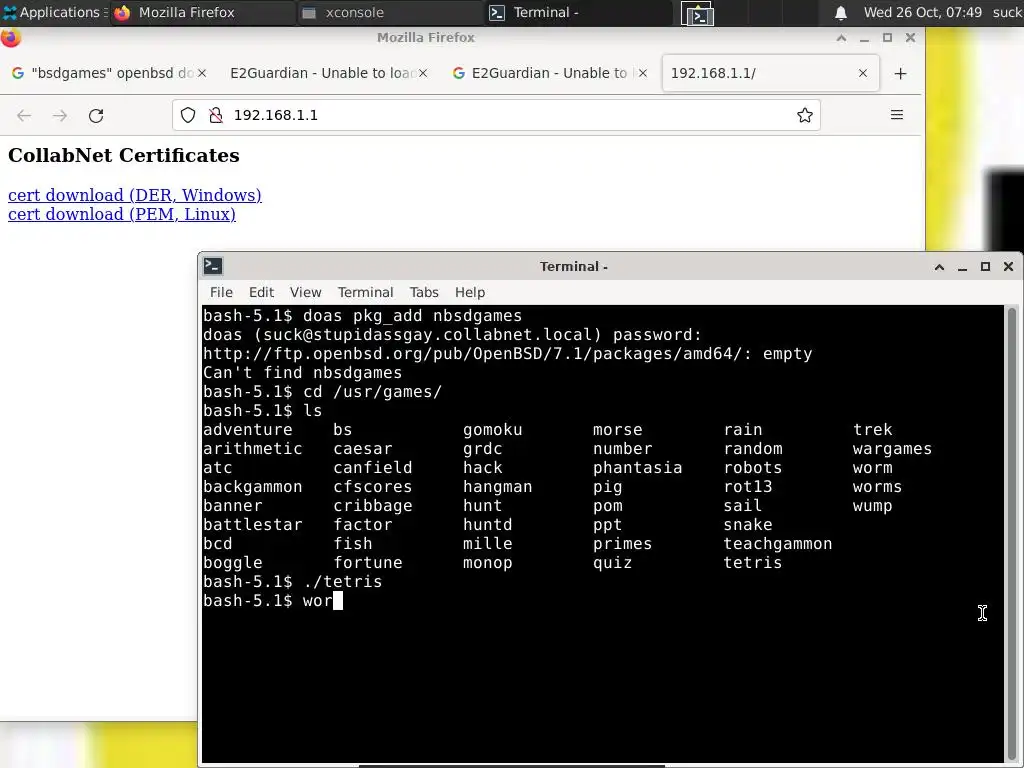
Task: Click "cribbage" in the listing
Action: pyautogui.click(x=373, y=505)
